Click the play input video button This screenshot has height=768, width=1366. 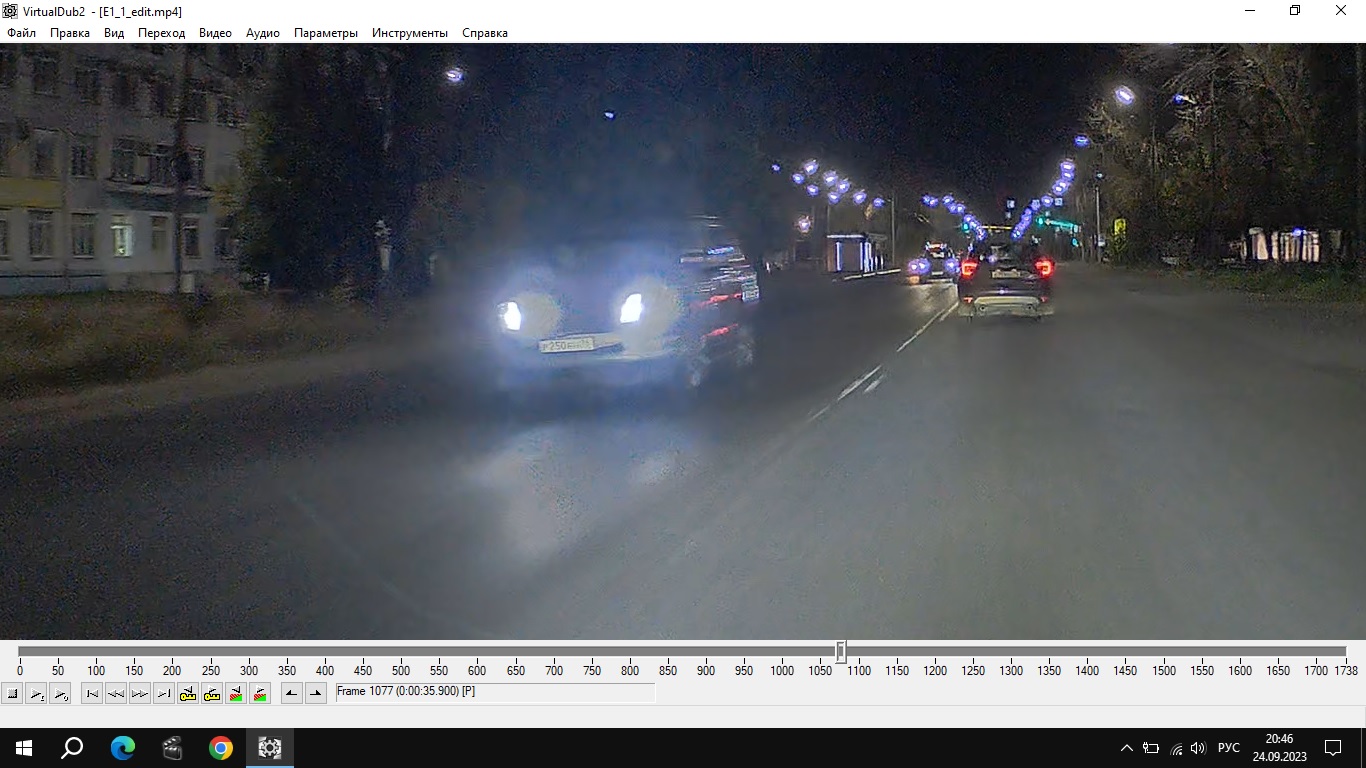pos(37,693)
